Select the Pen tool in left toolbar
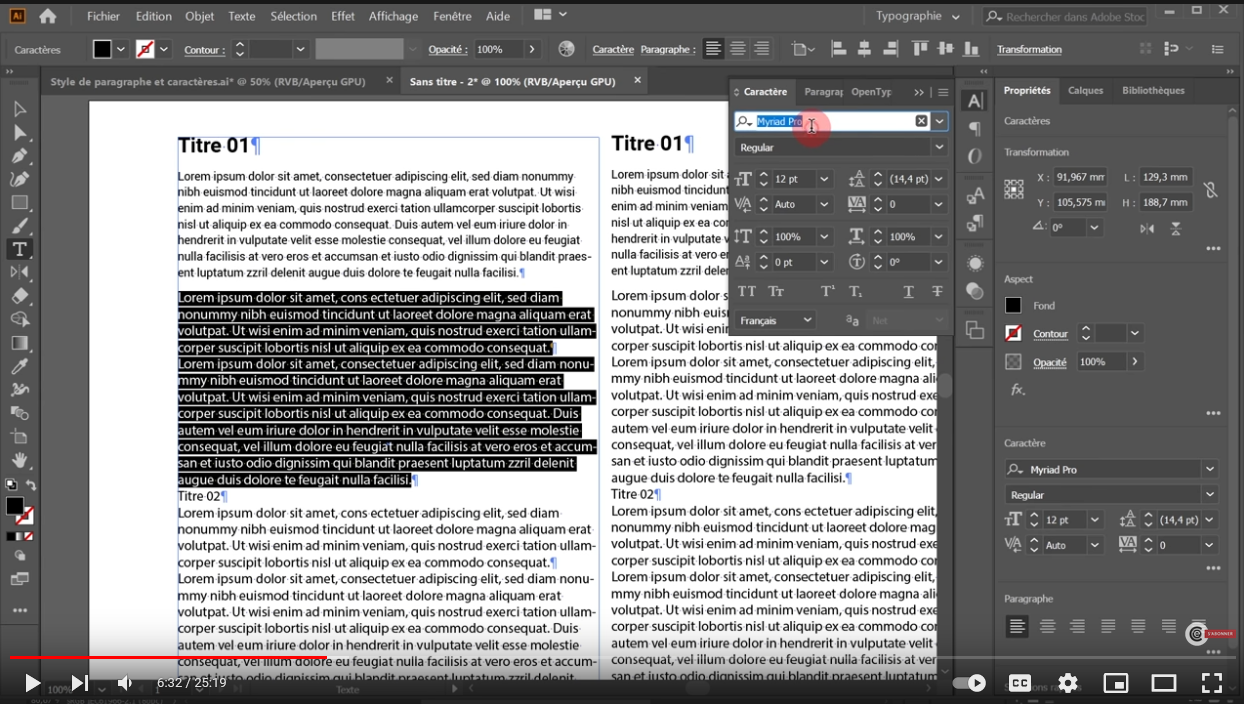The width and height of the screenshot is (1244, 704). (19, 156)
